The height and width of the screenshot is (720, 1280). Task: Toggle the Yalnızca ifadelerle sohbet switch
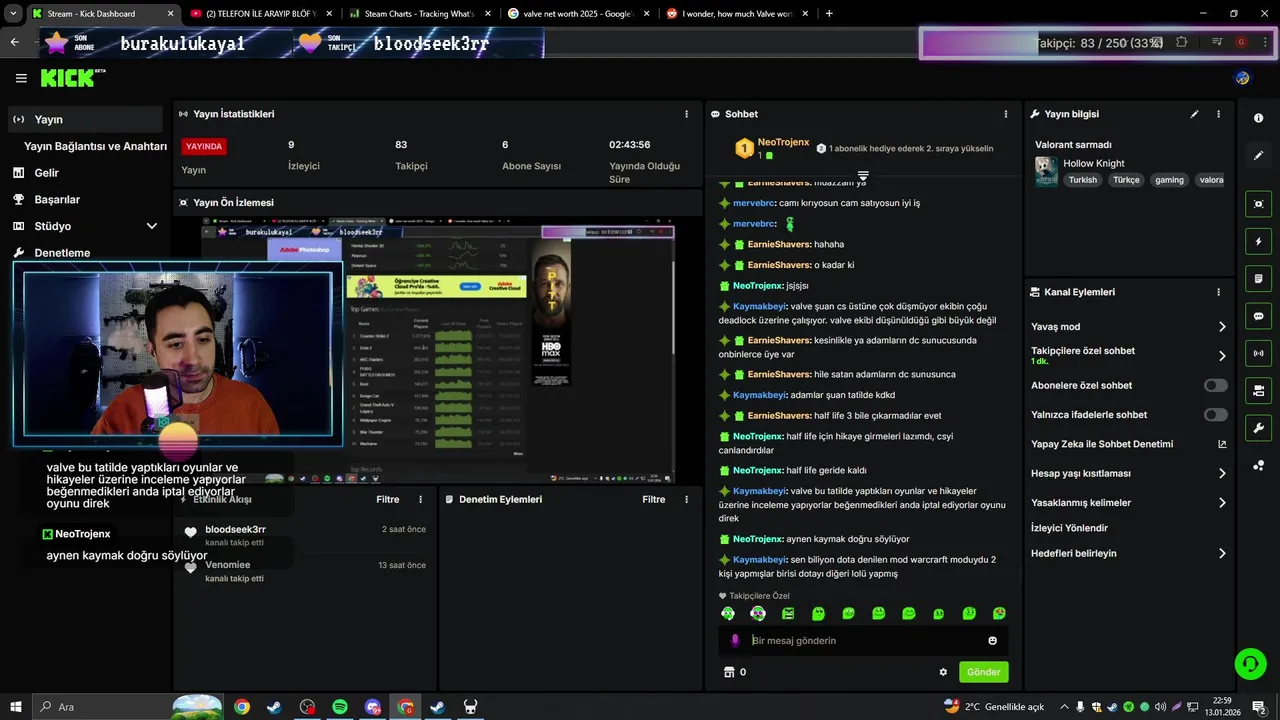click(x=1216, y=414)
